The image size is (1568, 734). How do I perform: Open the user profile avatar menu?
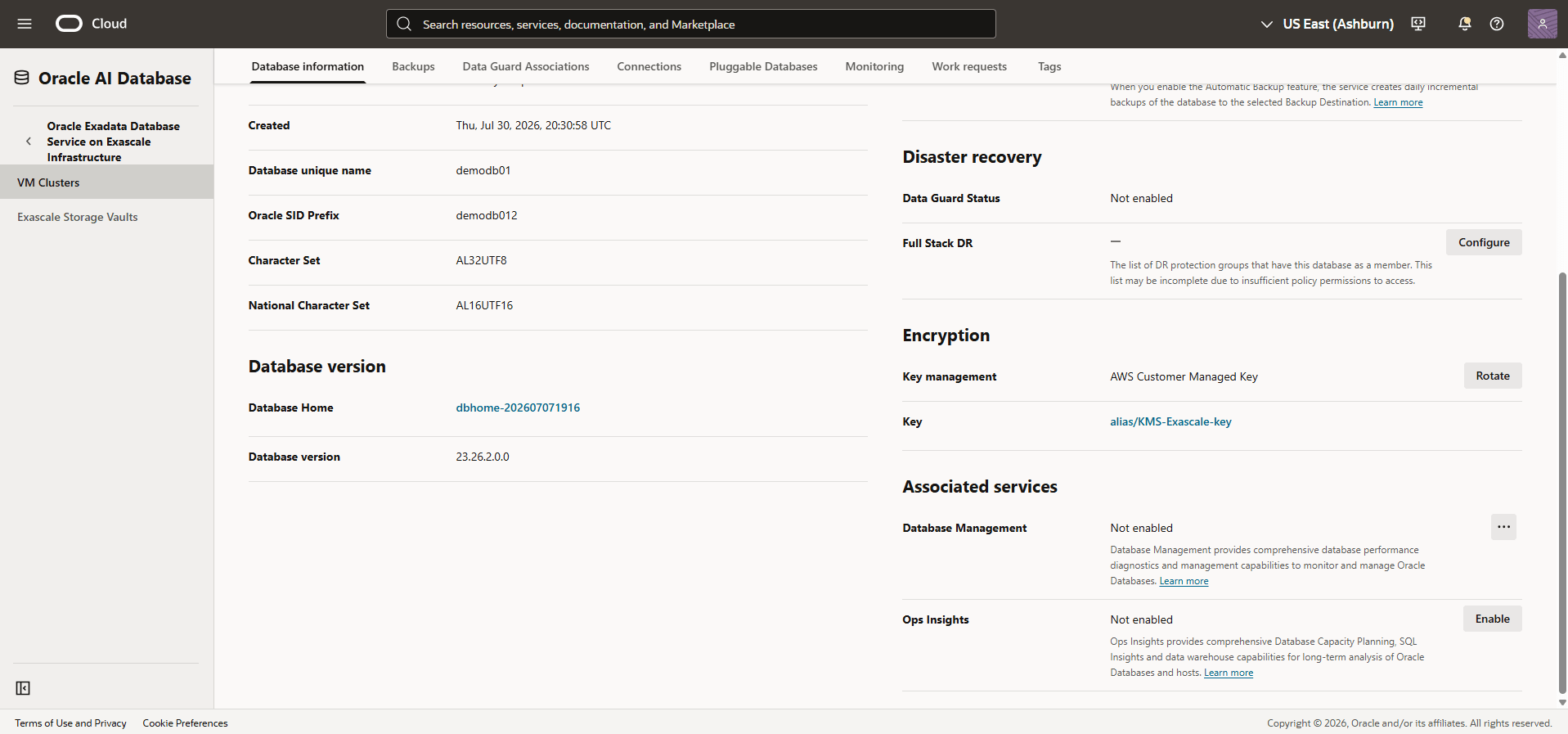pyautogui.click(x=1543, y=24)
